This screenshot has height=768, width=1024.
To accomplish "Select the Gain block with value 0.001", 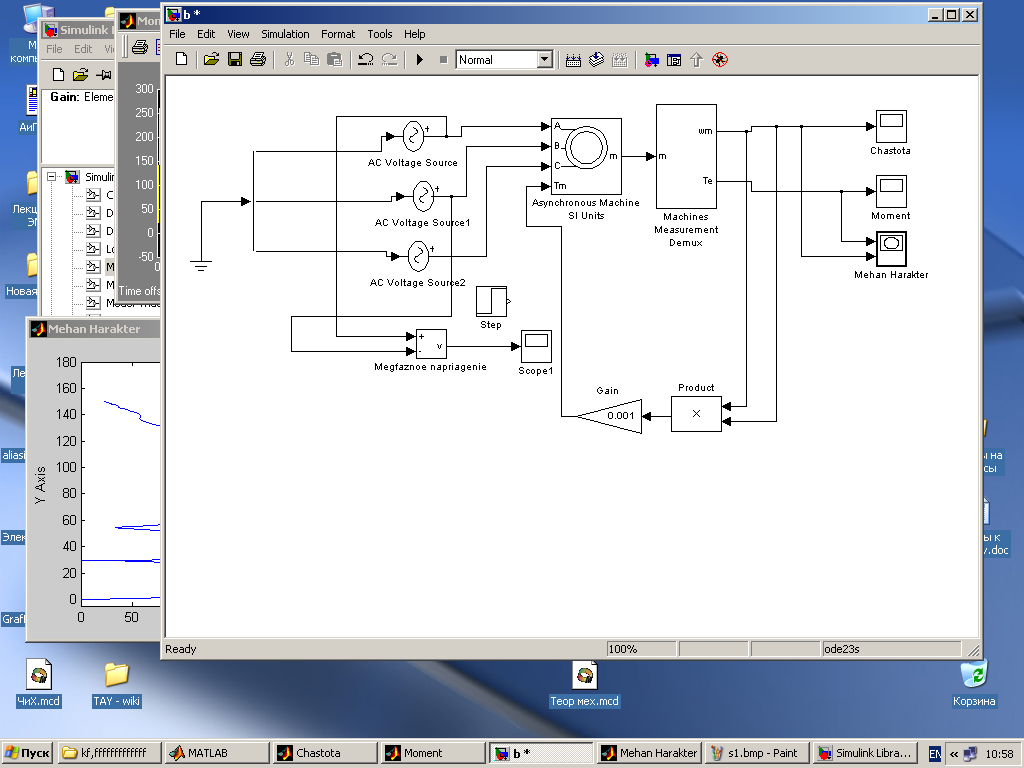I will point(609,416).
